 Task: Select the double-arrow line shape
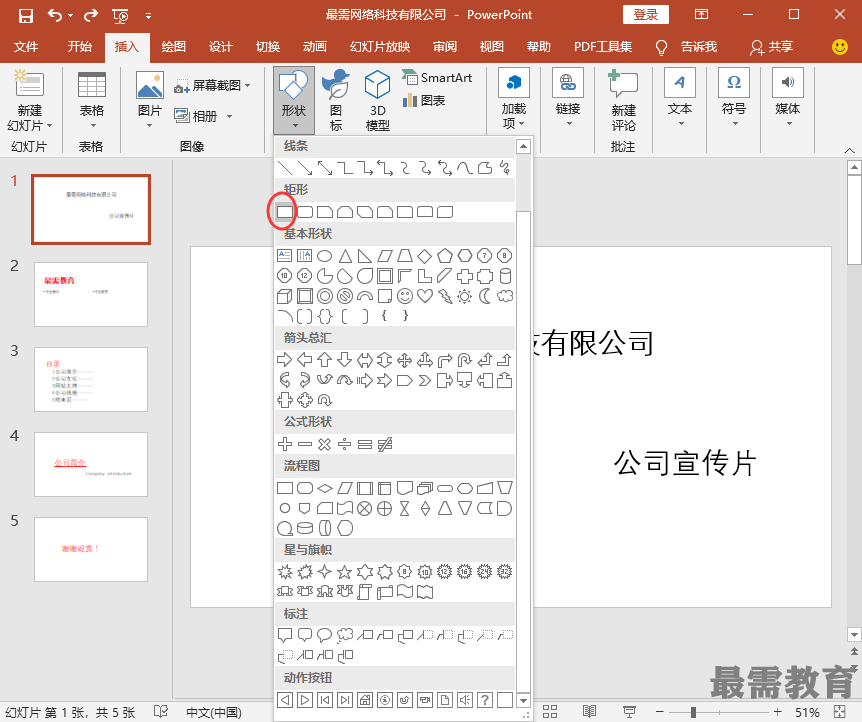coord(325,168)
